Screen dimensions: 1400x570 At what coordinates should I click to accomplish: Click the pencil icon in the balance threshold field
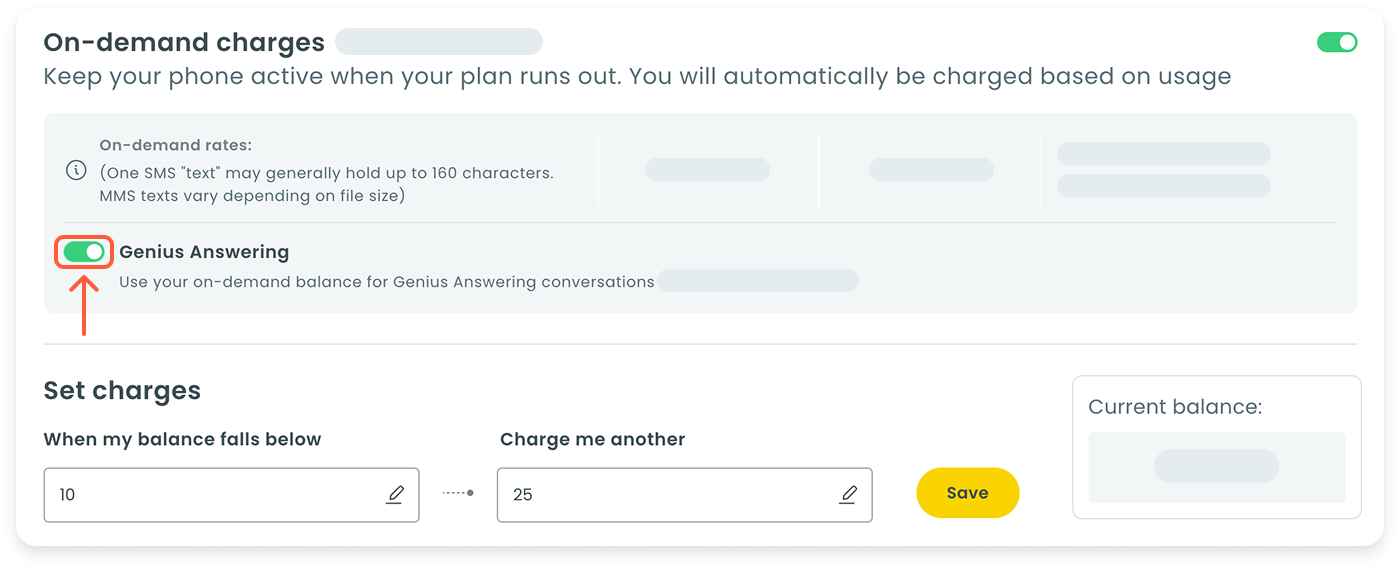click(395, 494)
